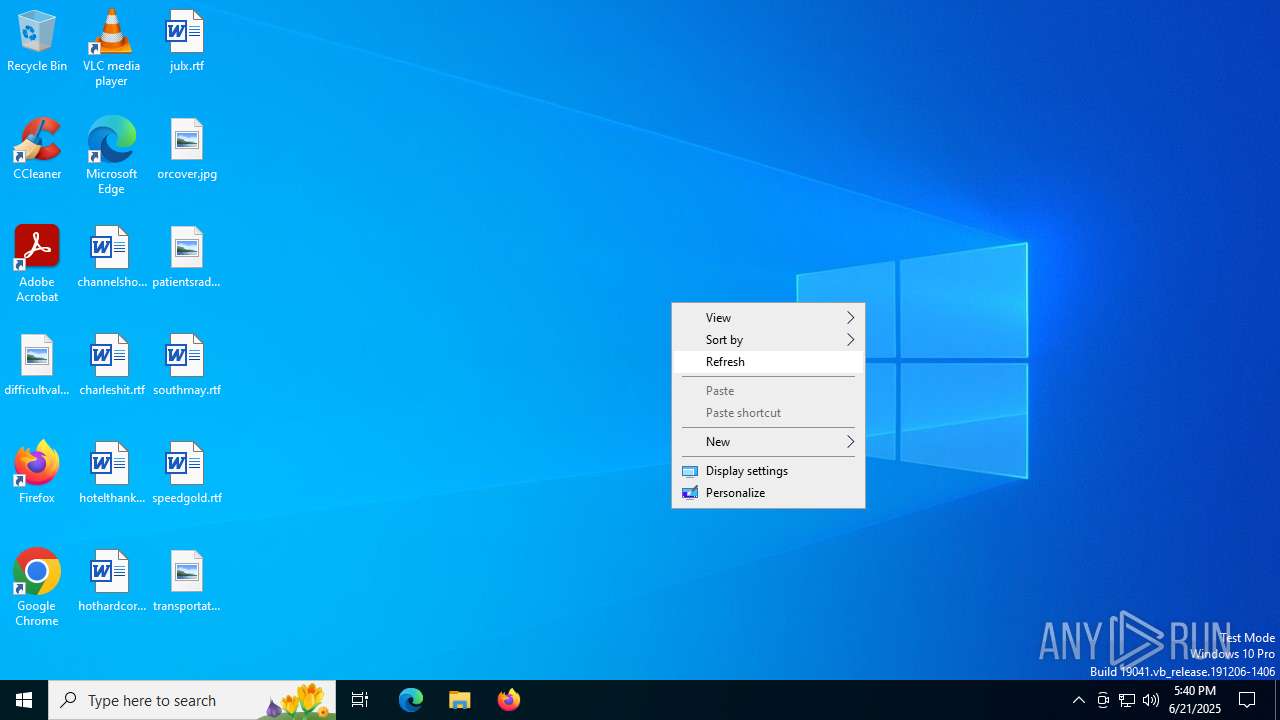Open the volume speaker tray icon
The height and width of the screenshot is (720, 1280).
[1151, 700]
